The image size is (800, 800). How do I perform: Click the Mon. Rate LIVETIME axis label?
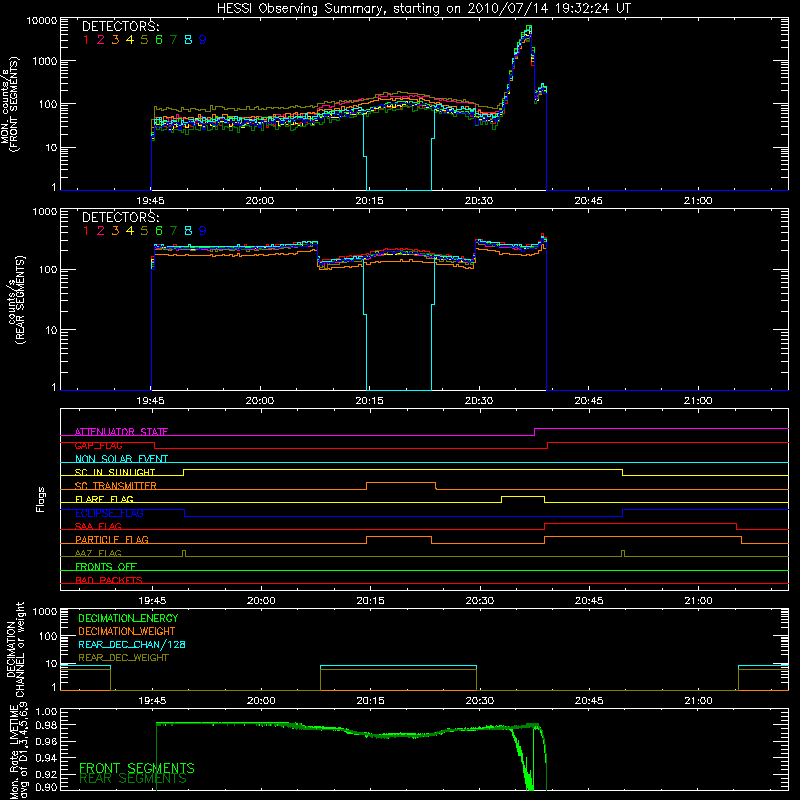(x=18, y=750)
